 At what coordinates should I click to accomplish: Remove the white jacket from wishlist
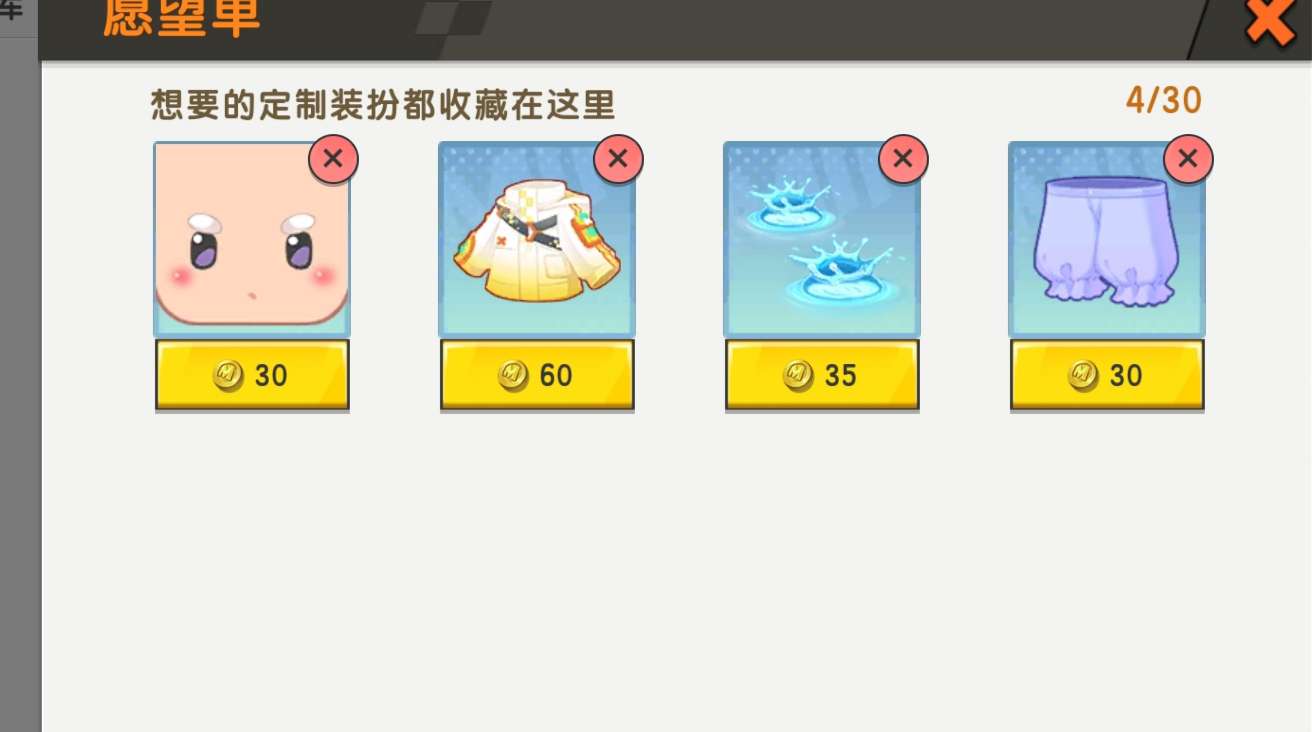click(618, 159)
